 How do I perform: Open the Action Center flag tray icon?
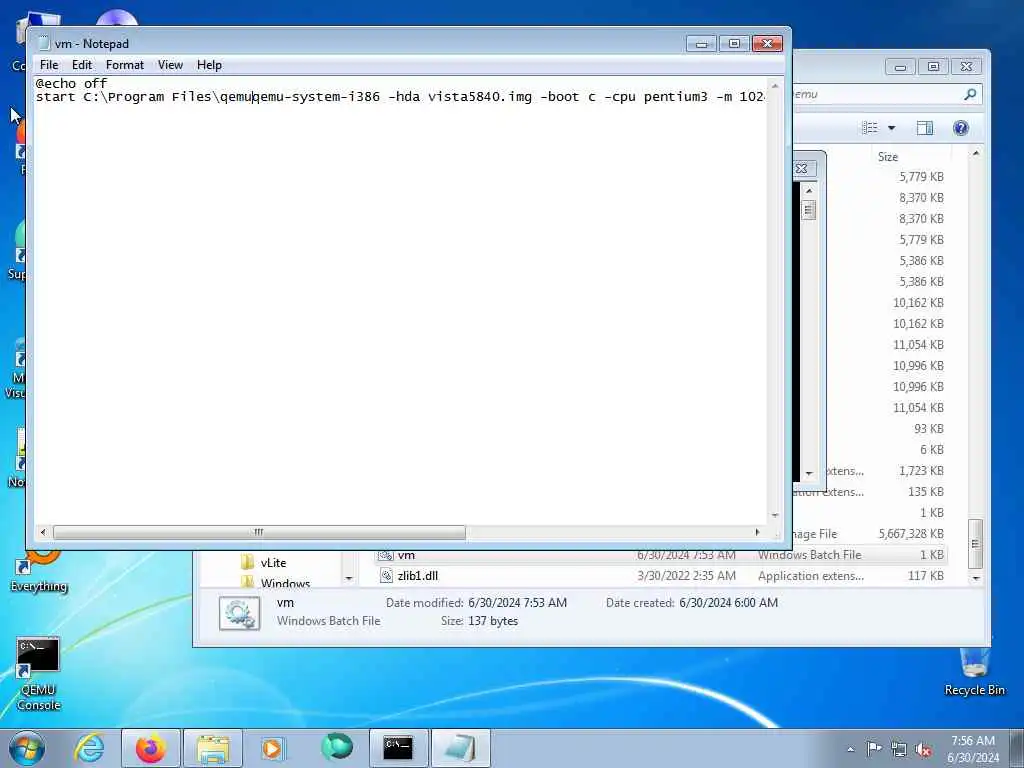click(873, 748)
